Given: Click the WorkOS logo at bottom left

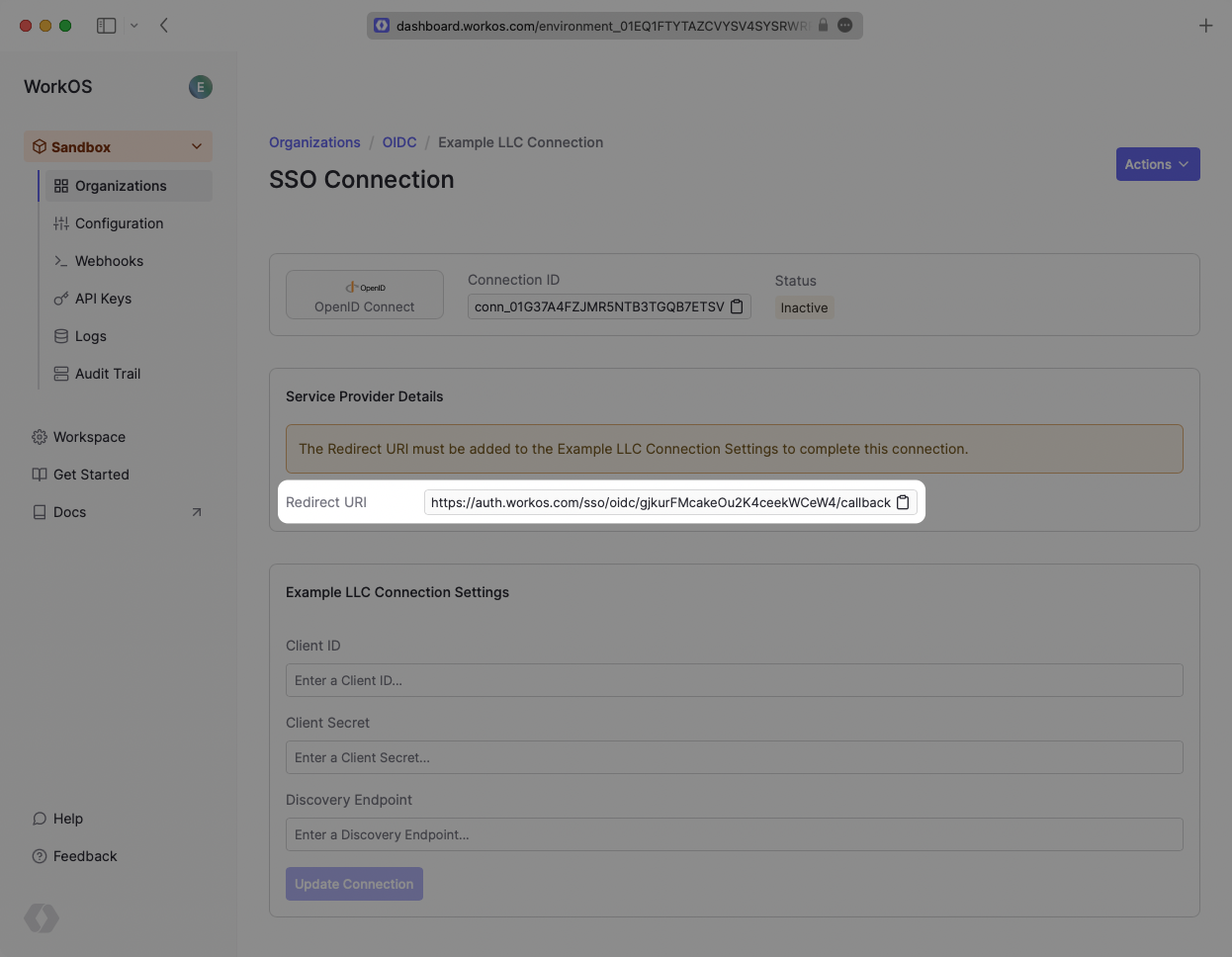Looking at the screenshot, I should [x=42, y=918].
